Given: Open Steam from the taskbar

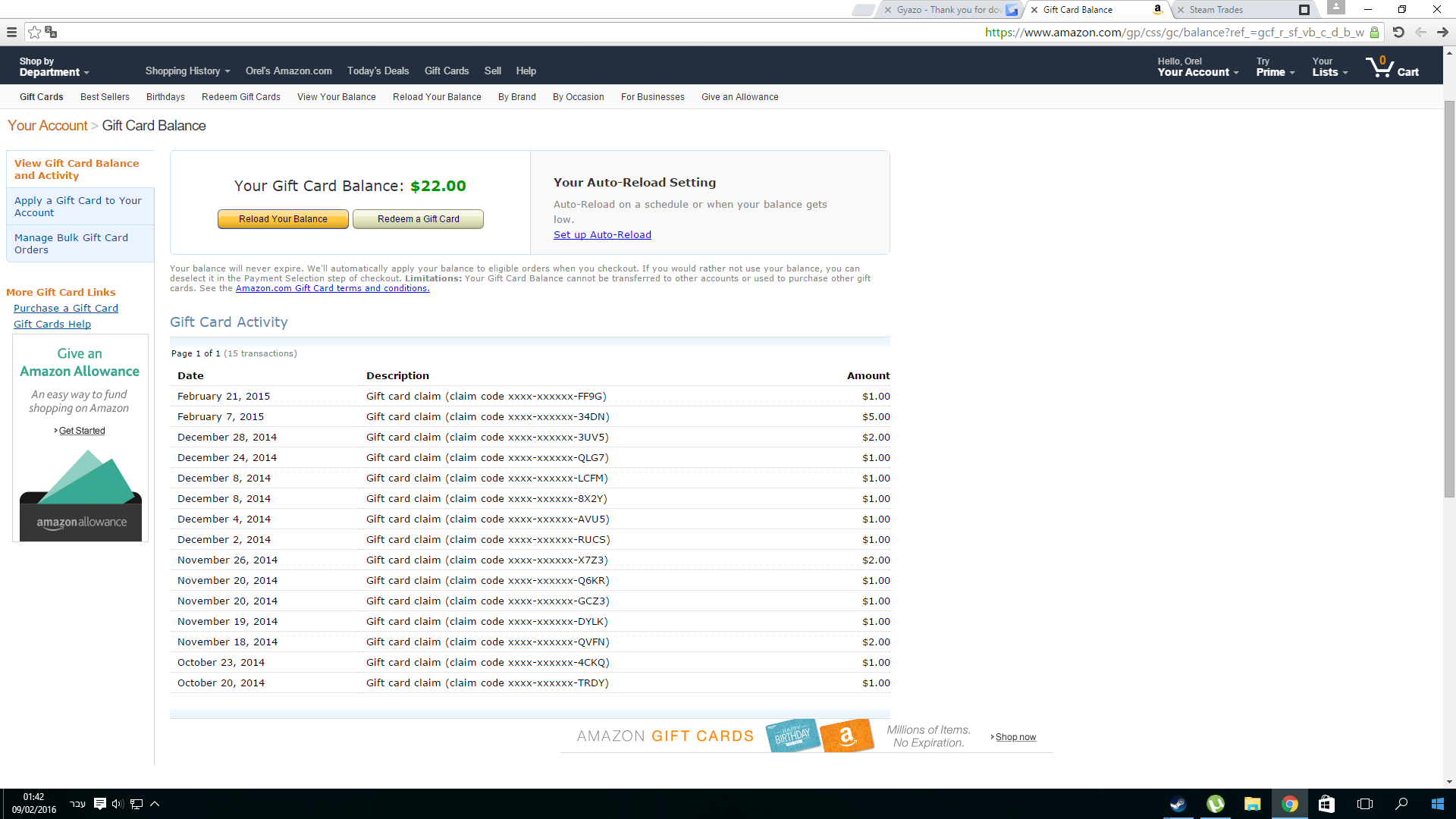Looking at the screenshot, I should point(1178,804).
